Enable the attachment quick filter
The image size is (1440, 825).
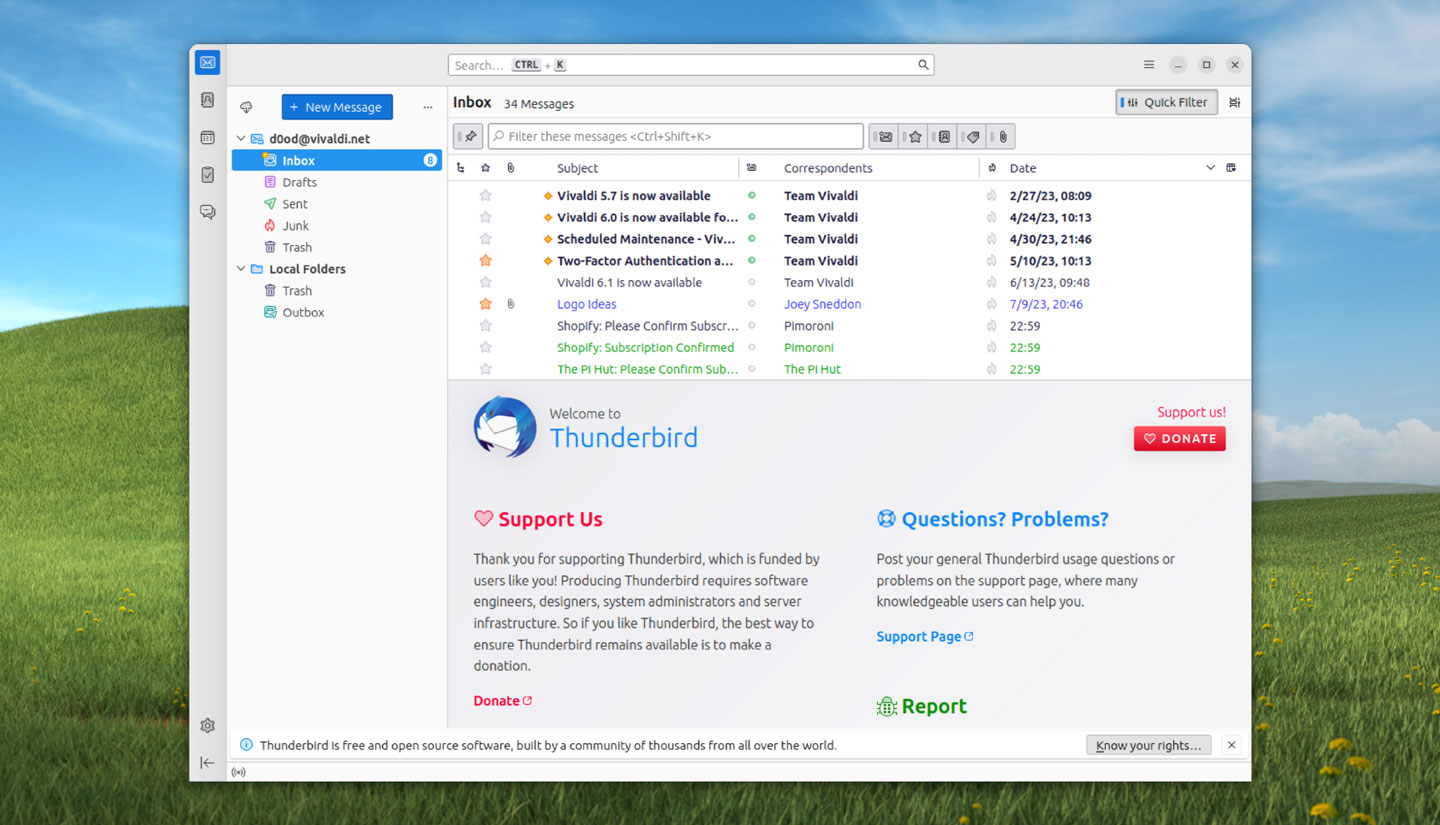tap(1001, 136)
